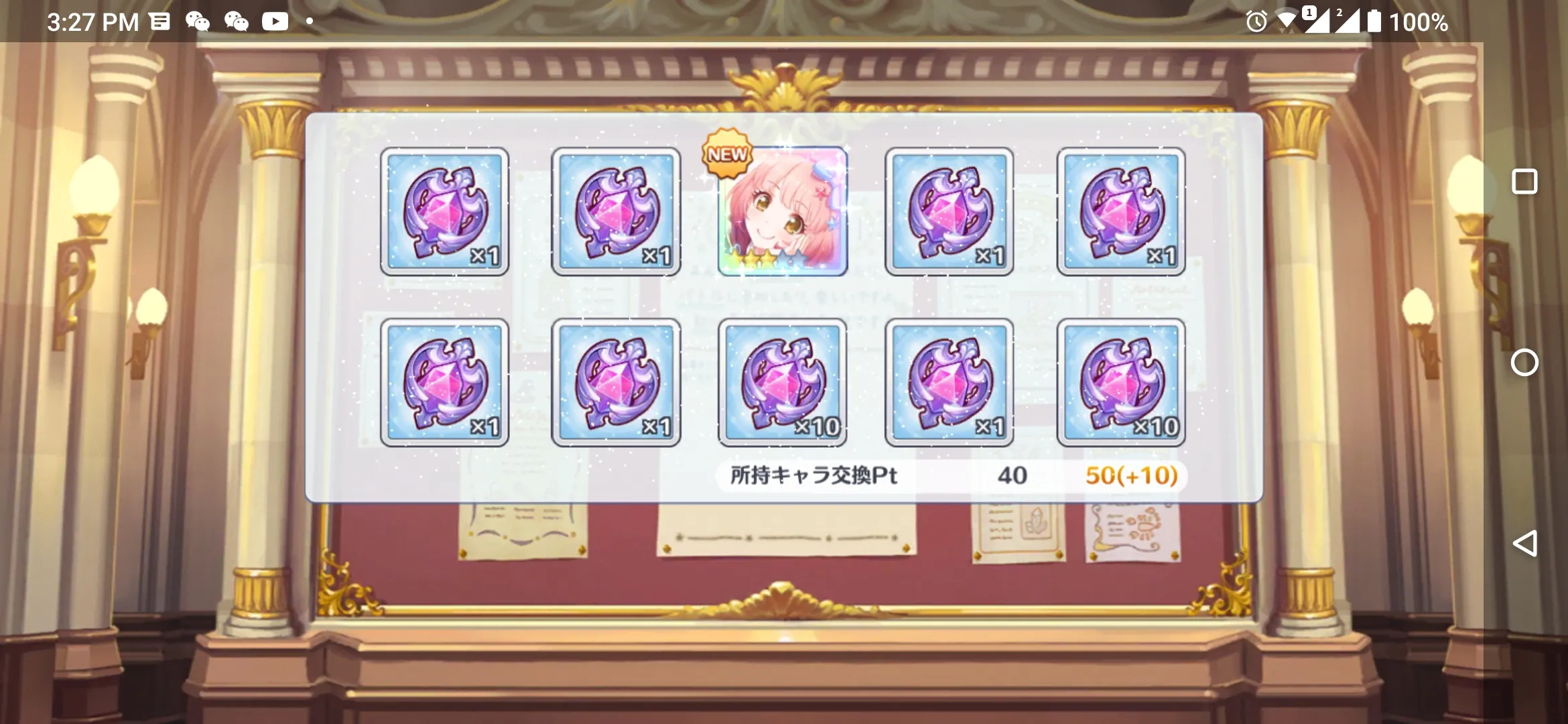Screen dimensions: 1568x724
Task: Open recent apps with square button
Action: tap(1524, 182)
